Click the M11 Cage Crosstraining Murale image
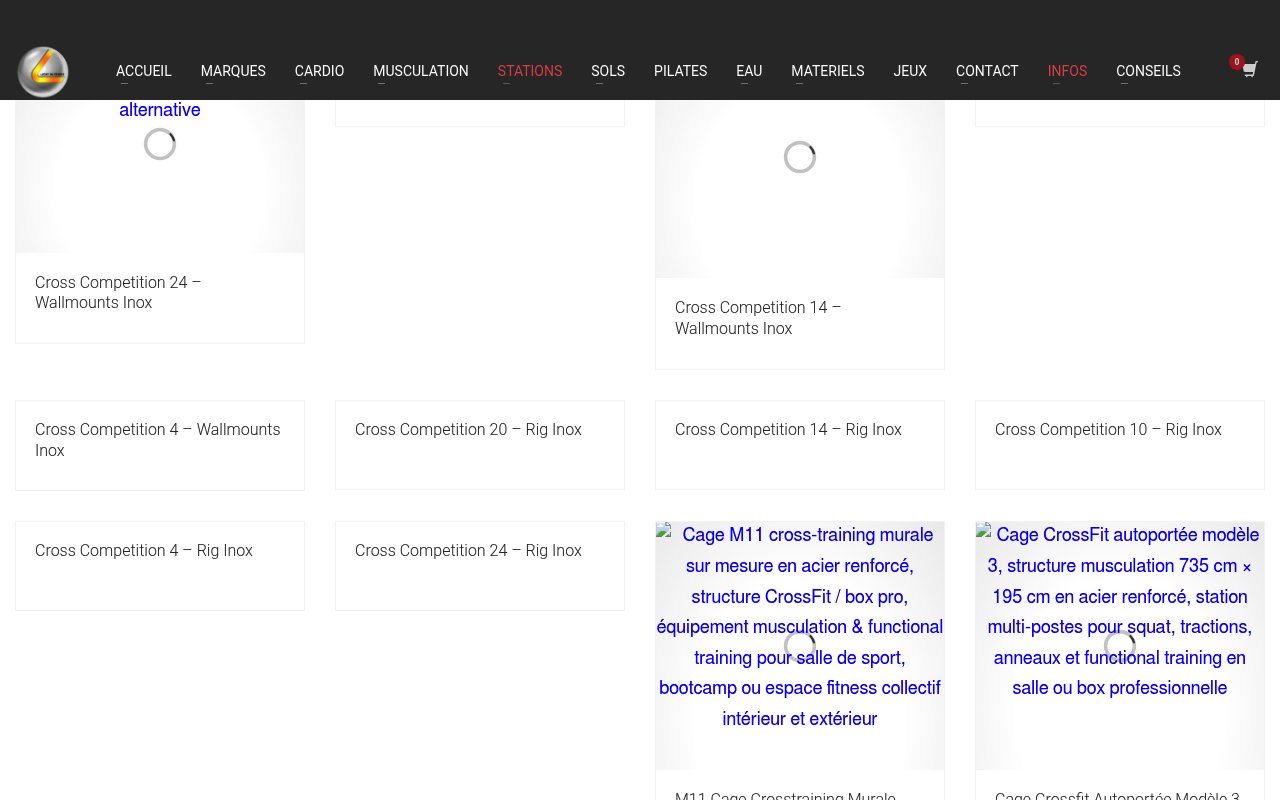1280x800 pixels. pos(799,646)
